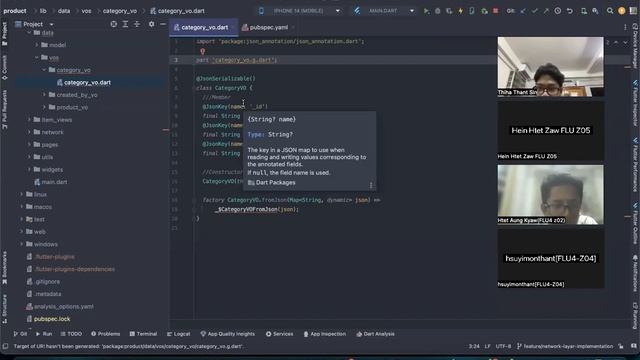This screenshot has width=640, height=360.
Task: Open the Dart Analysis tool window tab
Action: 375,334
